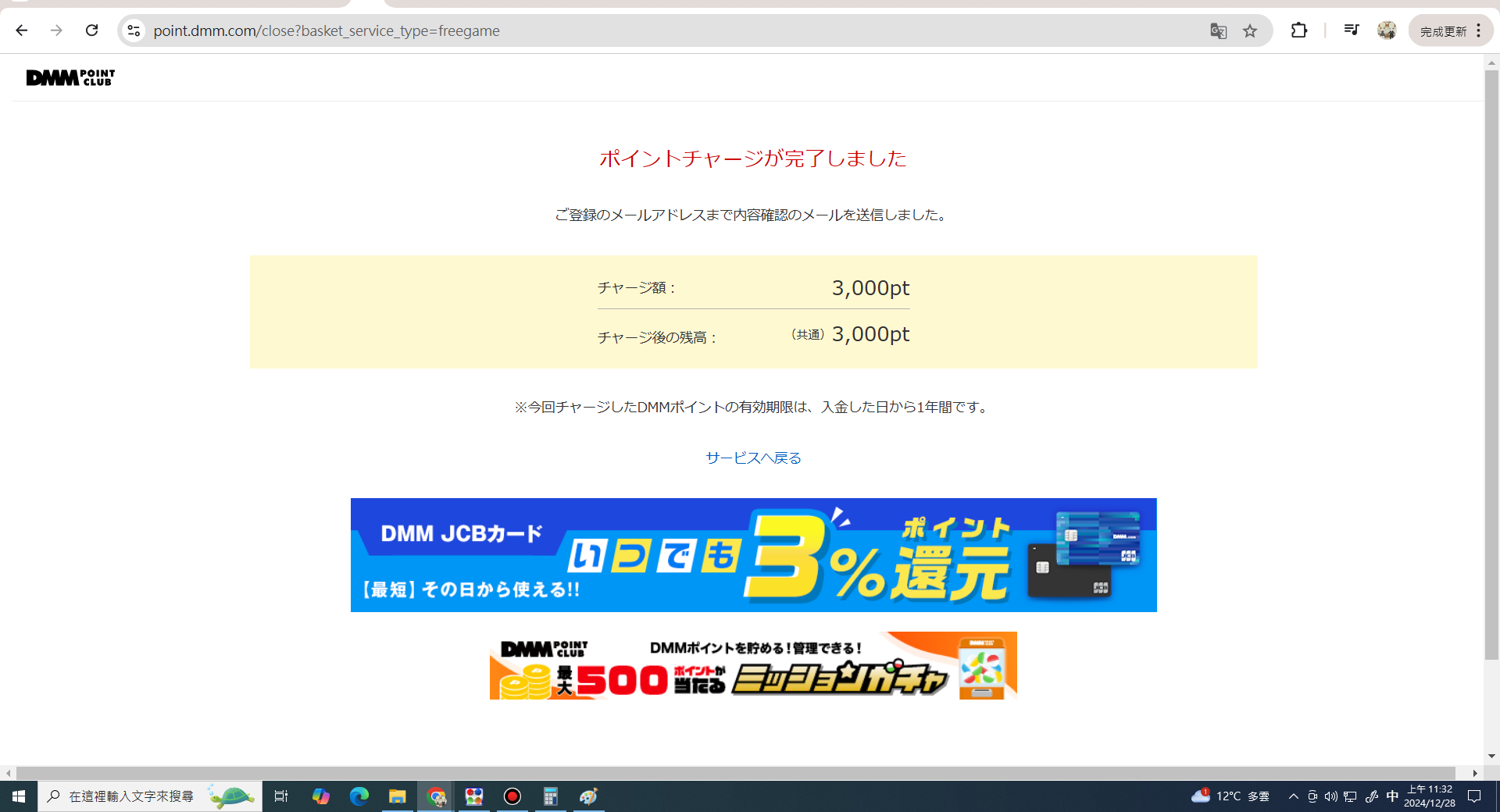1500x812 pixels.
Task: Bookmark this page with the star icon
Action: (x=1250, y=30)
